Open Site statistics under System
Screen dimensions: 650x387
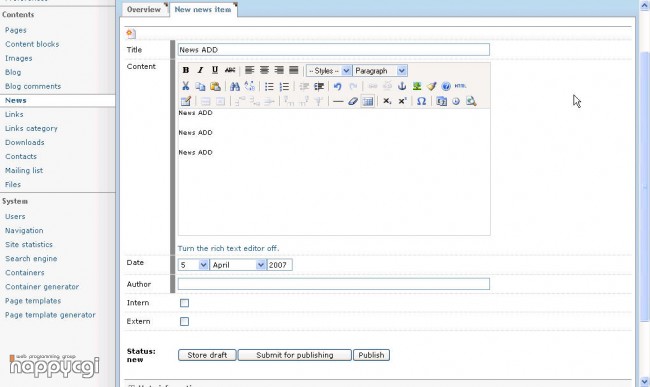coord(29,244)
